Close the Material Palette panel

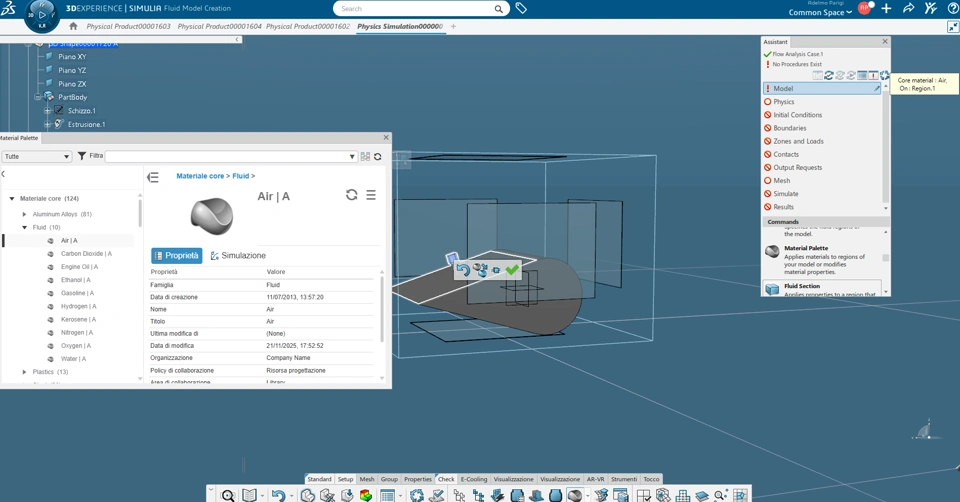click(x=386, y=138)
